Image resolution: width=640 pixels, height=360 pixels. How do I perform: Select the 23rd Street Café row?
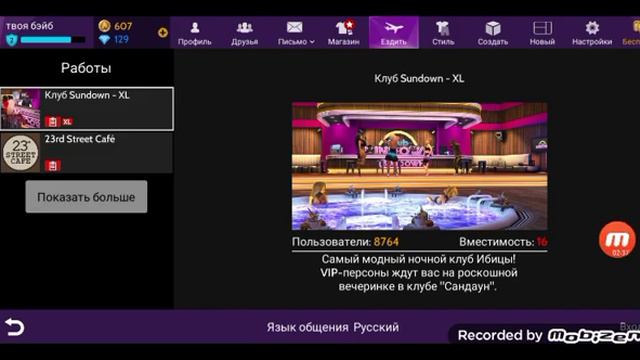click(x=87, y=152)
